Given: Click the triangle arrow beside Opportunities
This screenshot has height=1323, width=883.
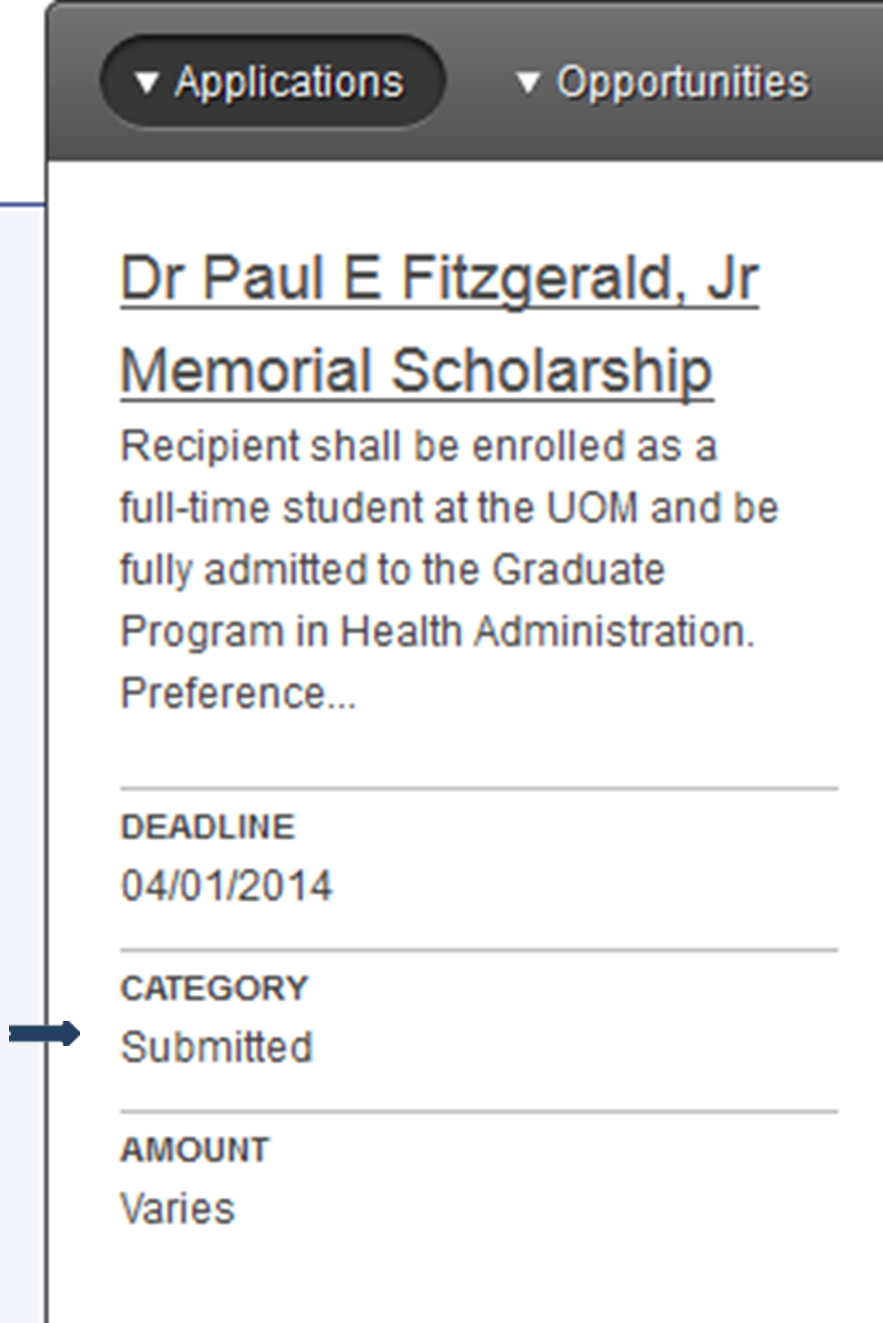Looking at the screenshot, I should (x=528, y=84).
